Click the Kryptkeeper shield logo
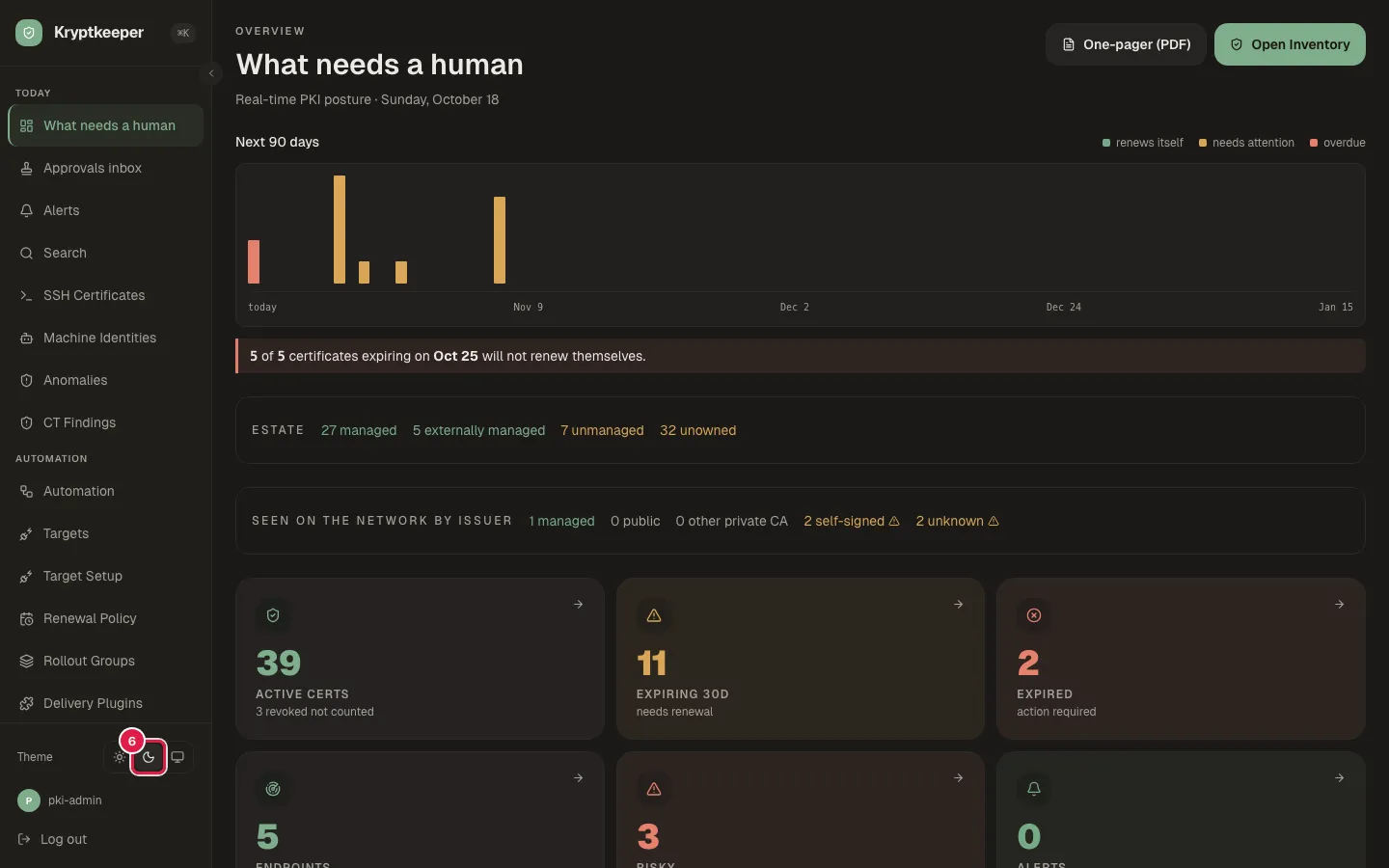The height and width of the screenshot is (868, 1389). point(29,33)
